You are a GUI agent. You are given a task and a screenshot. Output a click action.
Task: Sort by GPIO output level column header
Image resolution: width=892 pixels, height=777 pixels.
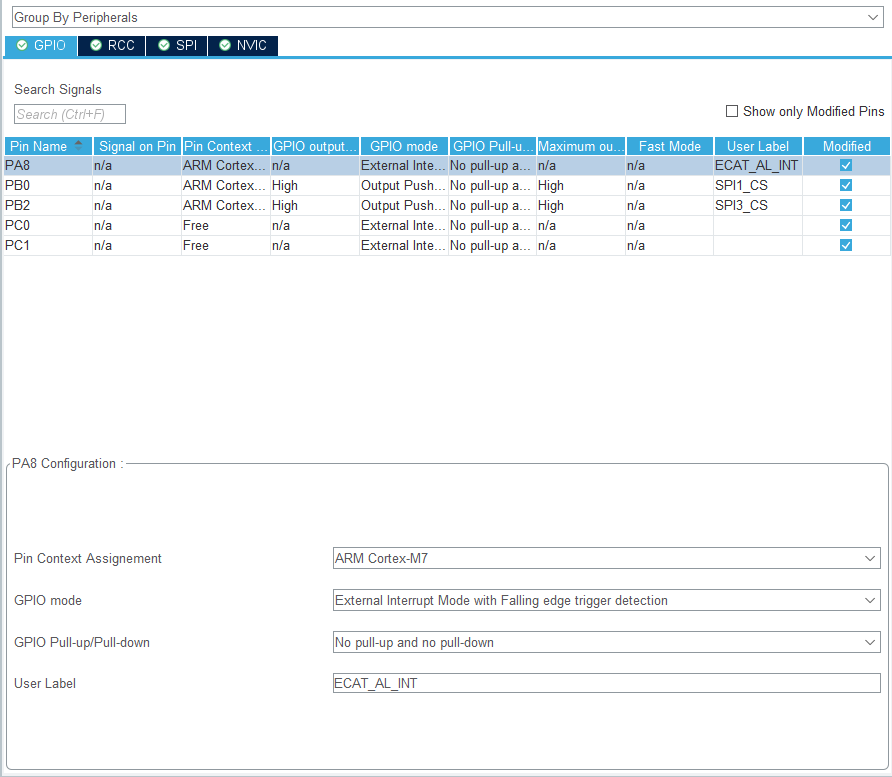click(315, 146)
